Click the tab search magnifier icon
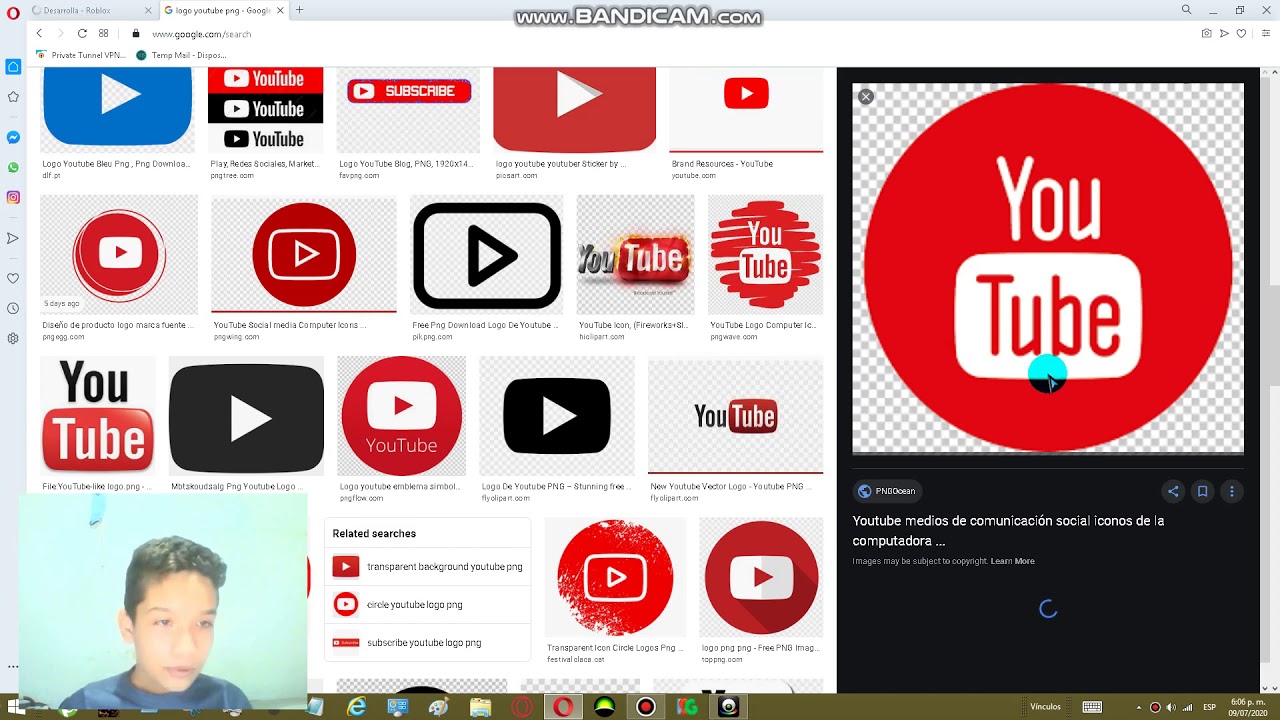1280x720 pixels. click(x=1186, y=10)
